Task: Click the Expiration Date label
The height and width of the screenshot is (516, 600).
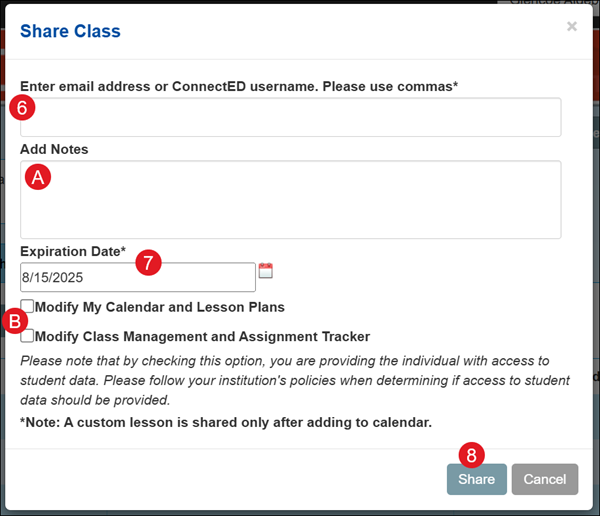Action: pyautogui.click(x=73, y=250)
